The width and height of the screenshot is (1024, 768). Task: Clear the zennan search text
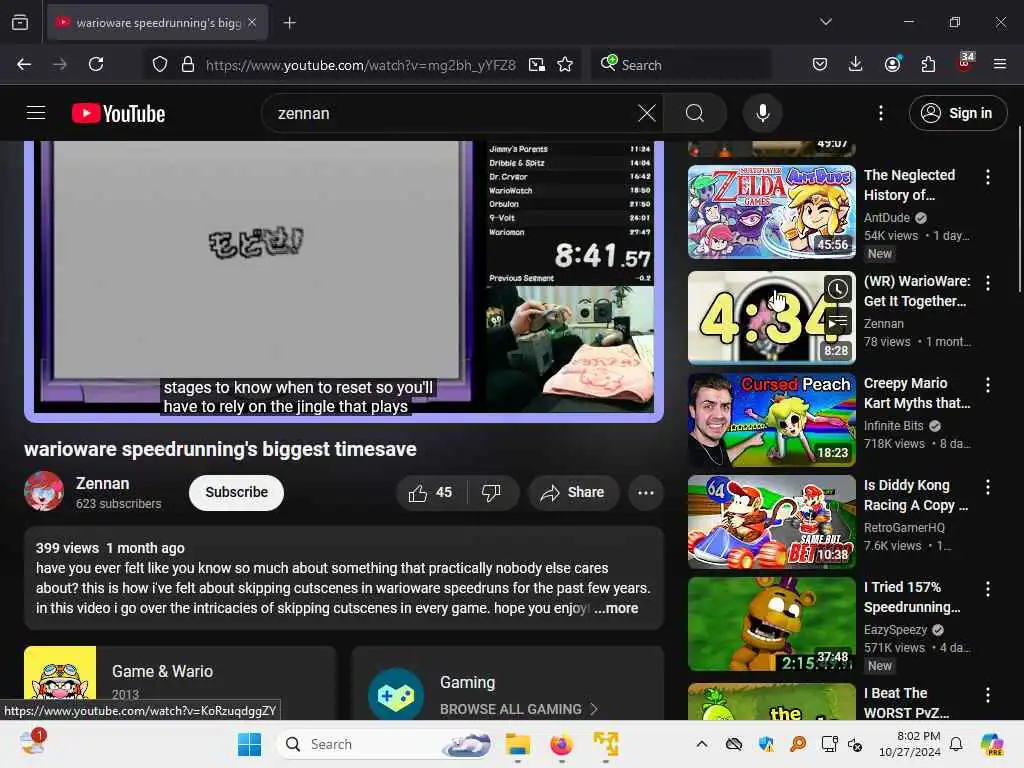tap(647, 113)
